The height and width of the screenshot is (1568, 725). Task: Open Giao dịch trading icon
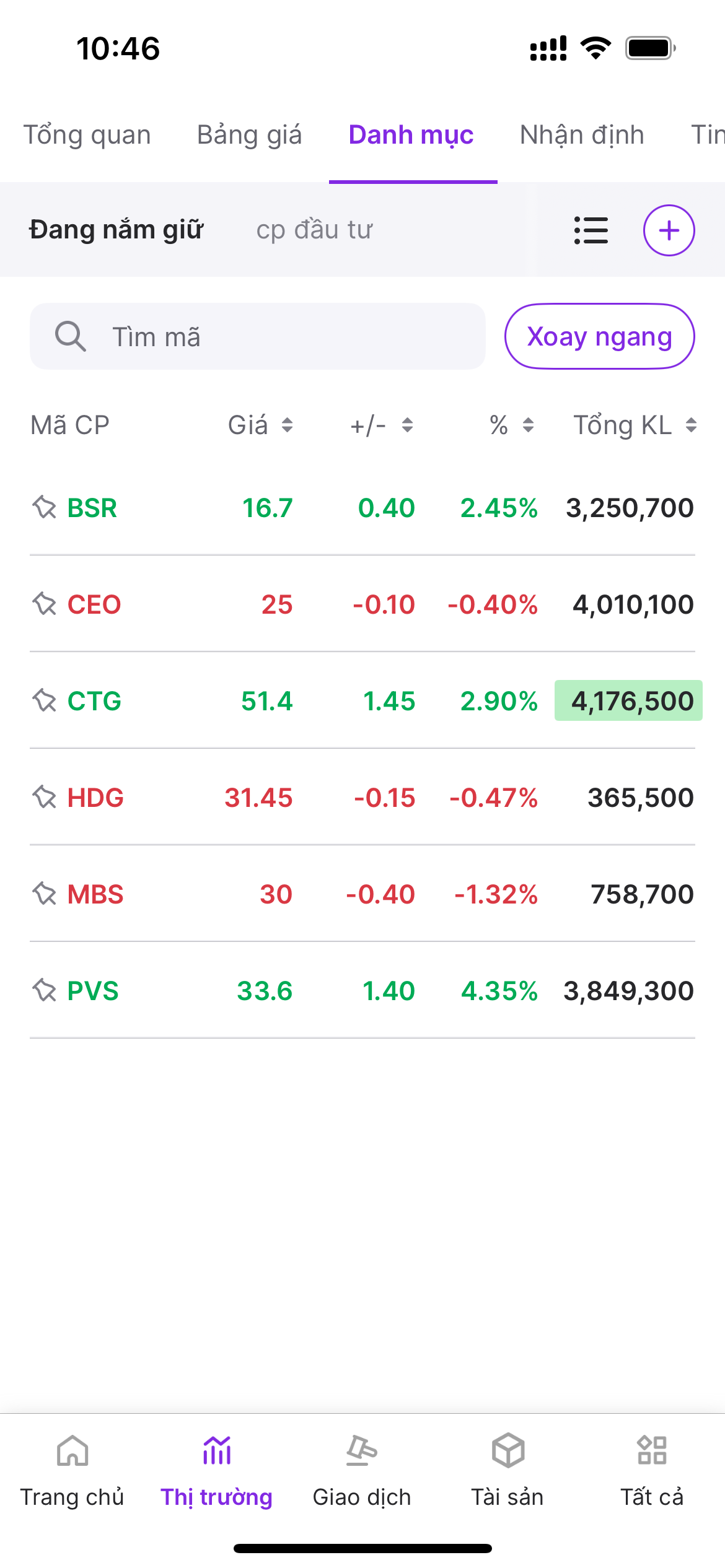(x=362, y=1451)
